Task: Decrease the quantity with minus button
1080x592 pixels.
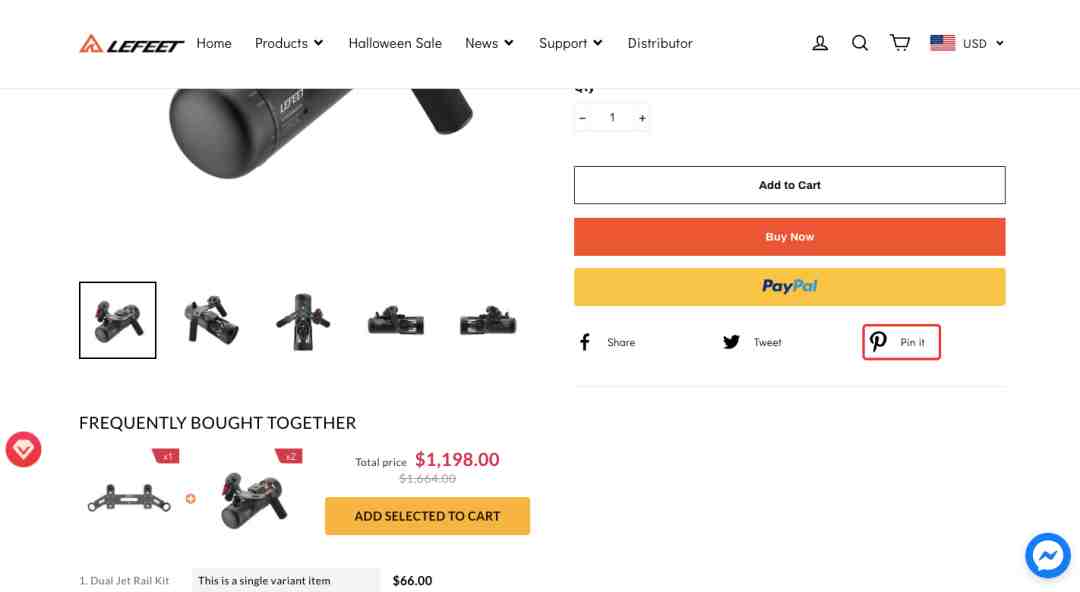Action: click(x=583, y=118)
